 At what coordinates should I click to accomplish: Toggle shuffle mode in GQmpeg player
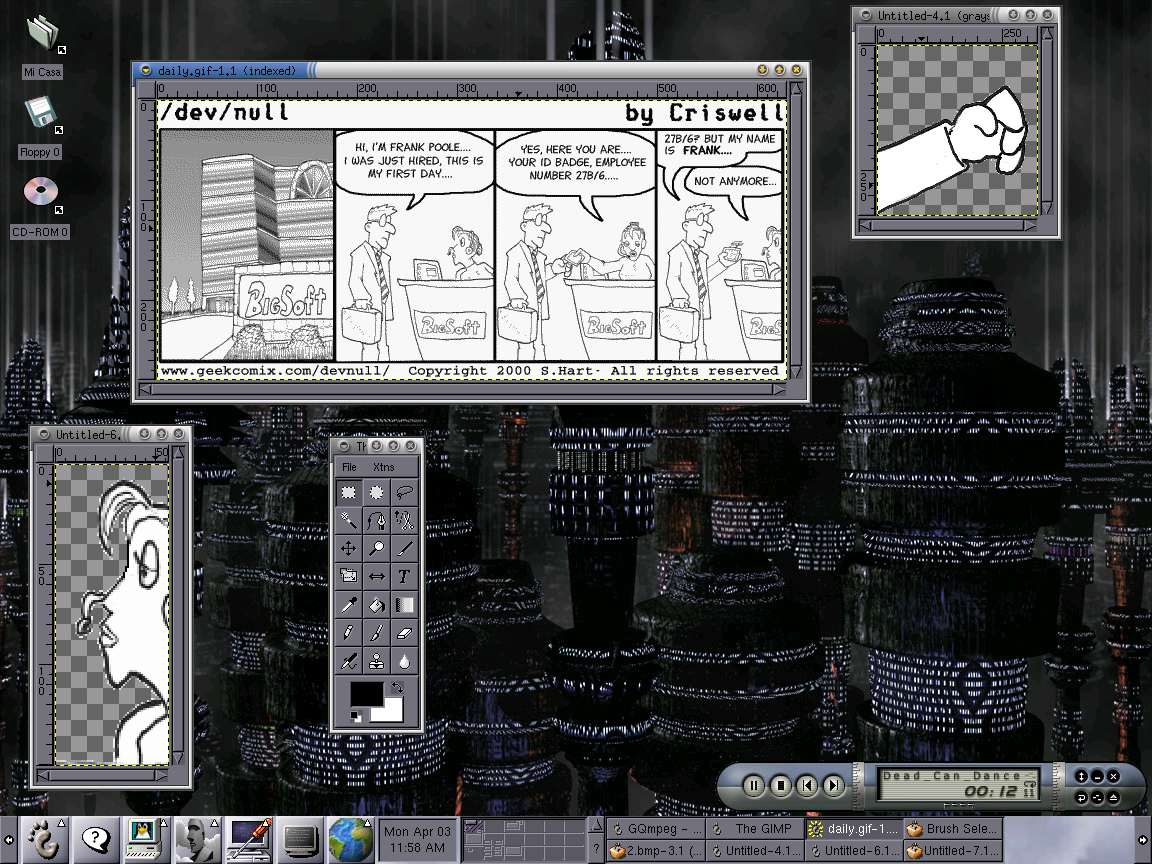(1097, 797)
